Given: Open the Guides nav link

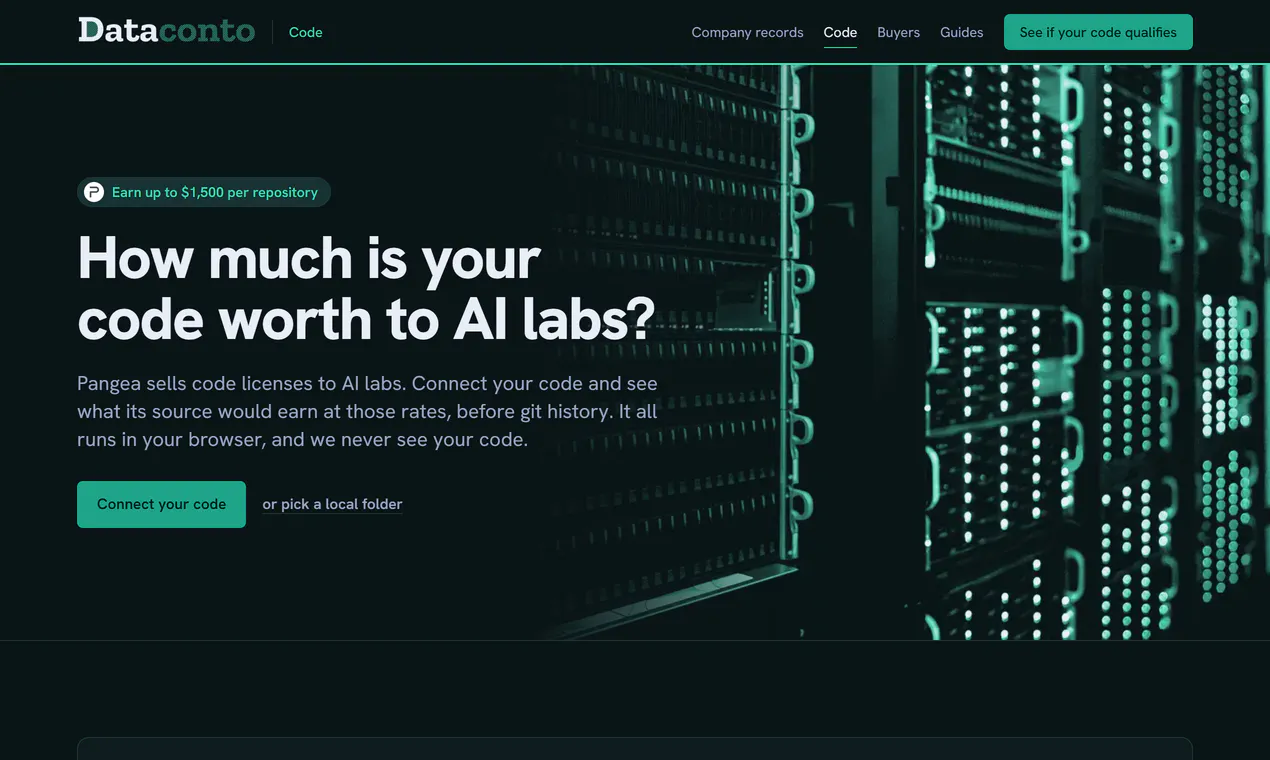Looking at the screenshot, I should [x=961, y=32].
